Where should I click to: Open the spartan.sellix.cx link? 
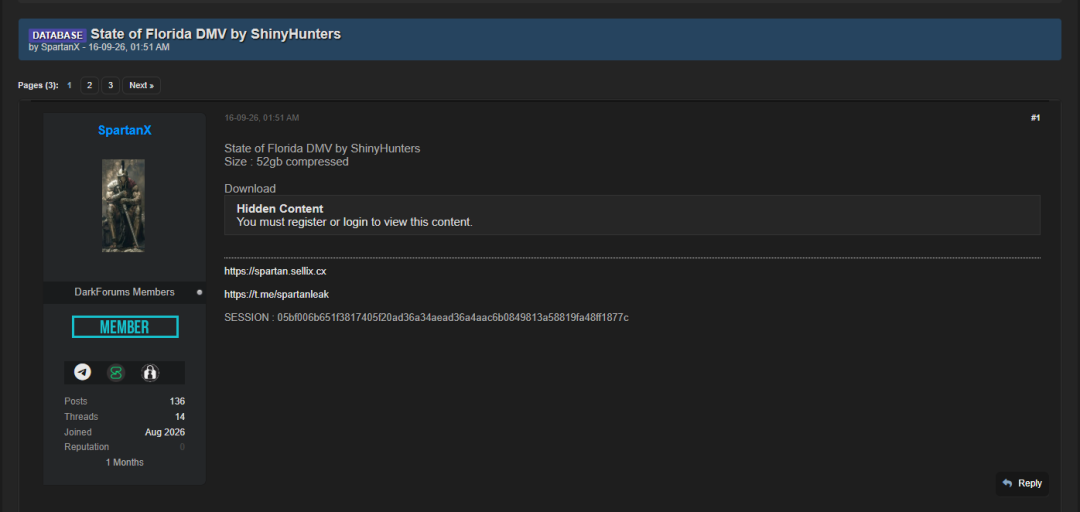275,272
